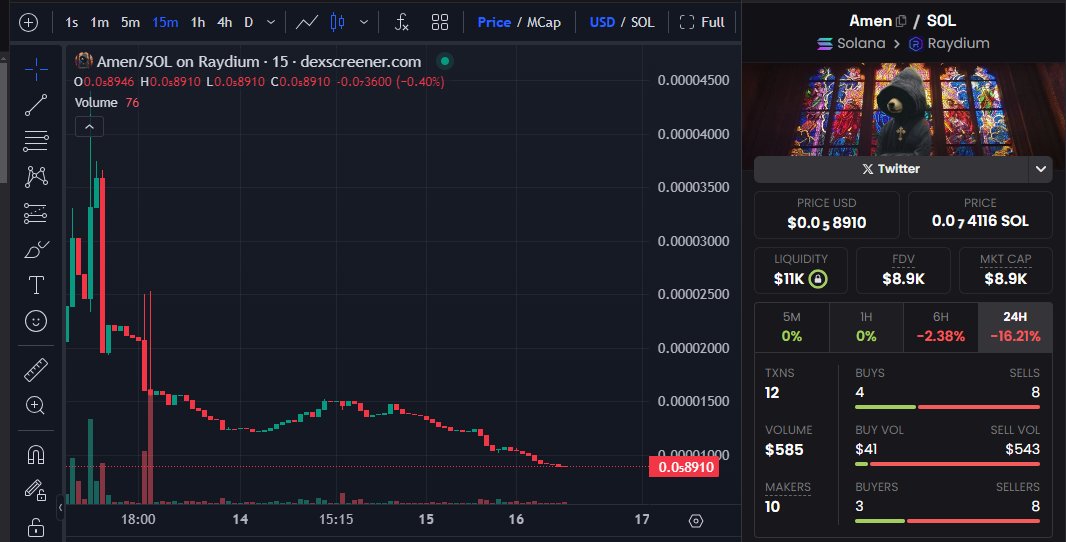Viewport: 1066px width, 542px height.
Task: Select the pattern drawing tool
Action: pyautogui.click(x=36, y=177)
